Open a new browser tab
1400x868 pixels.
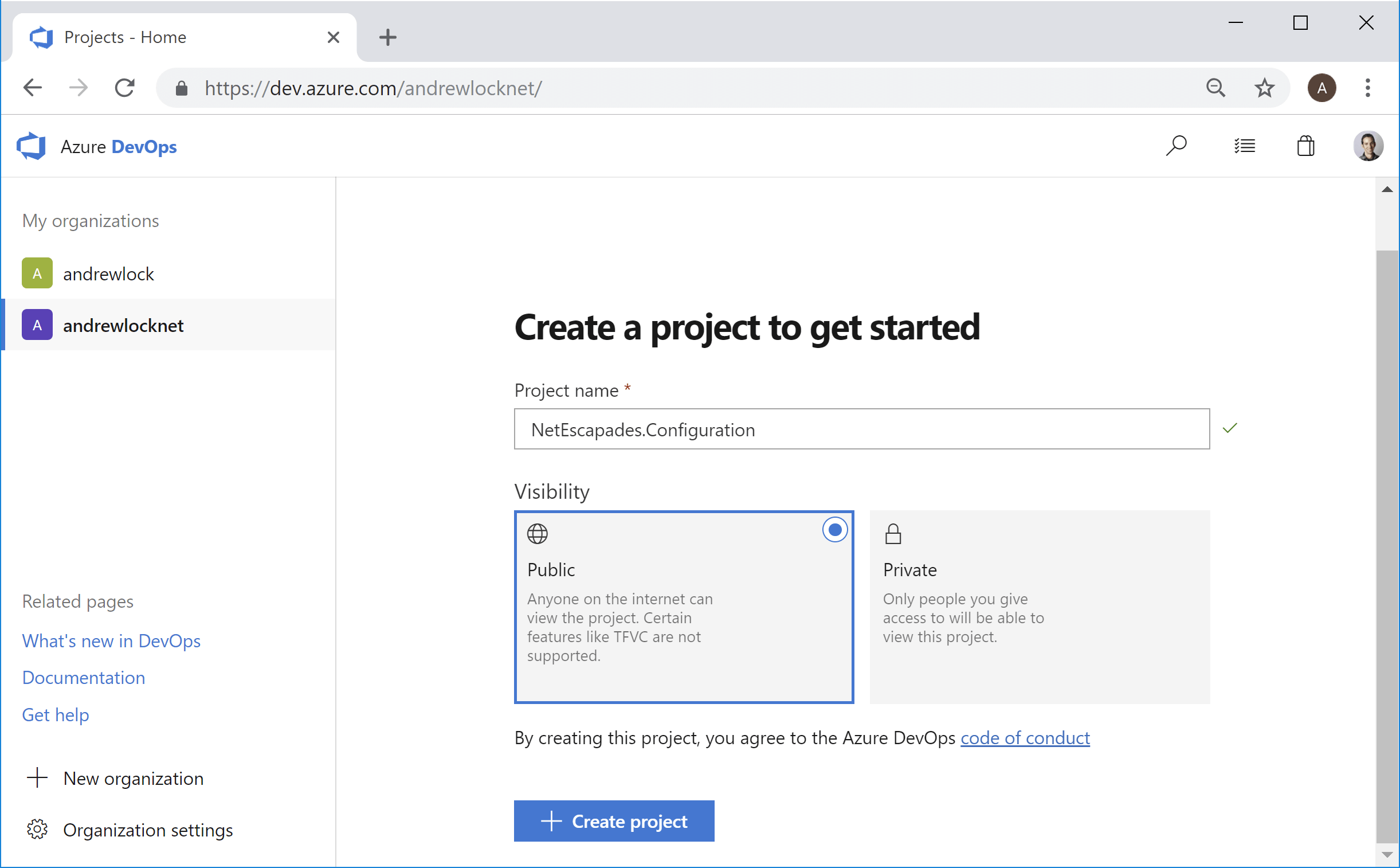[388, 37]
